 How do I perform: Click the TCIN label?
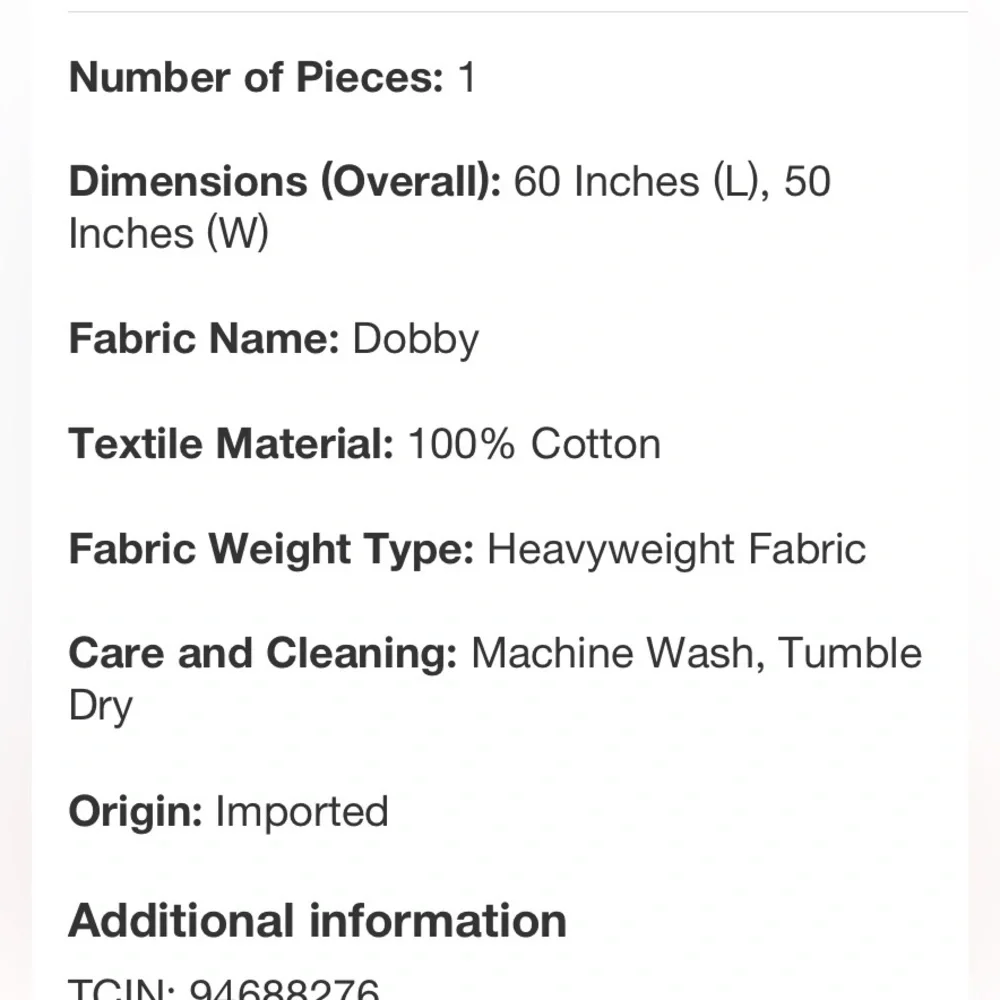point(122,989)
